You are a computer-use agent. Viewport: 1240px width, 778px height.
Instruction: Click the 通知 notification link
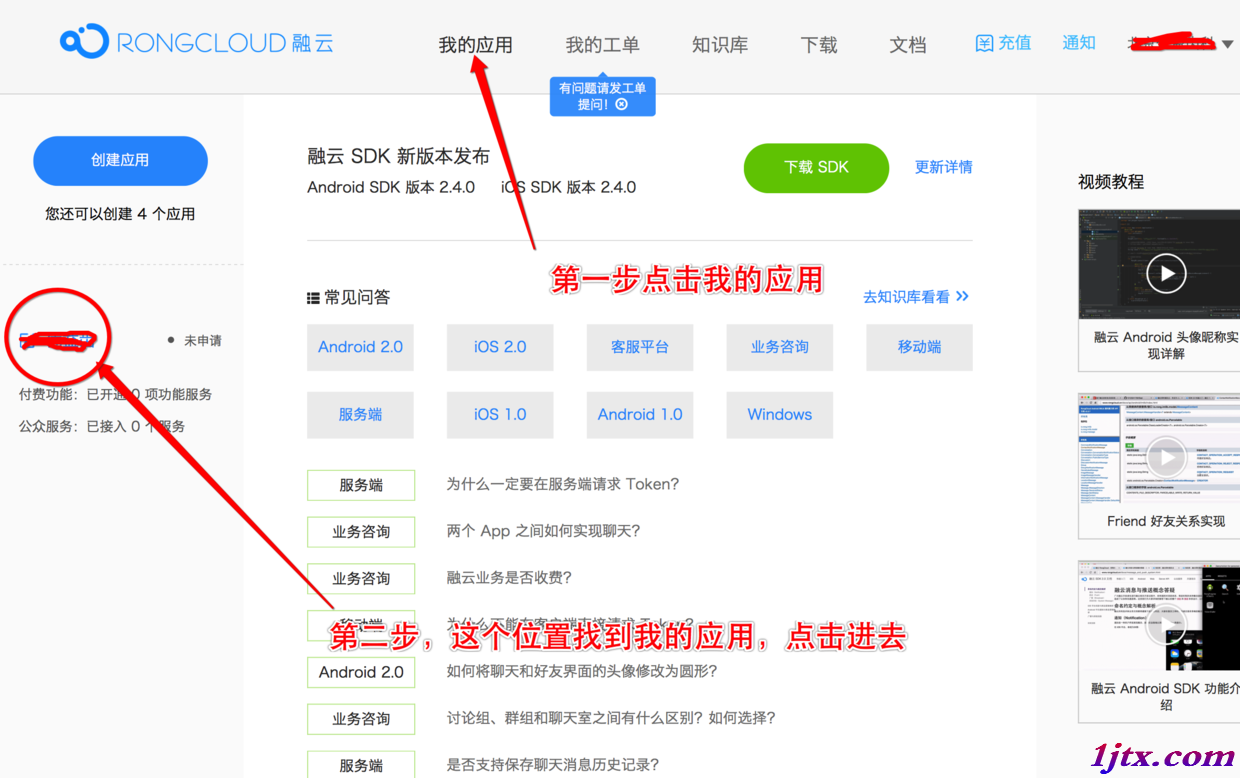pos(1079,43)
